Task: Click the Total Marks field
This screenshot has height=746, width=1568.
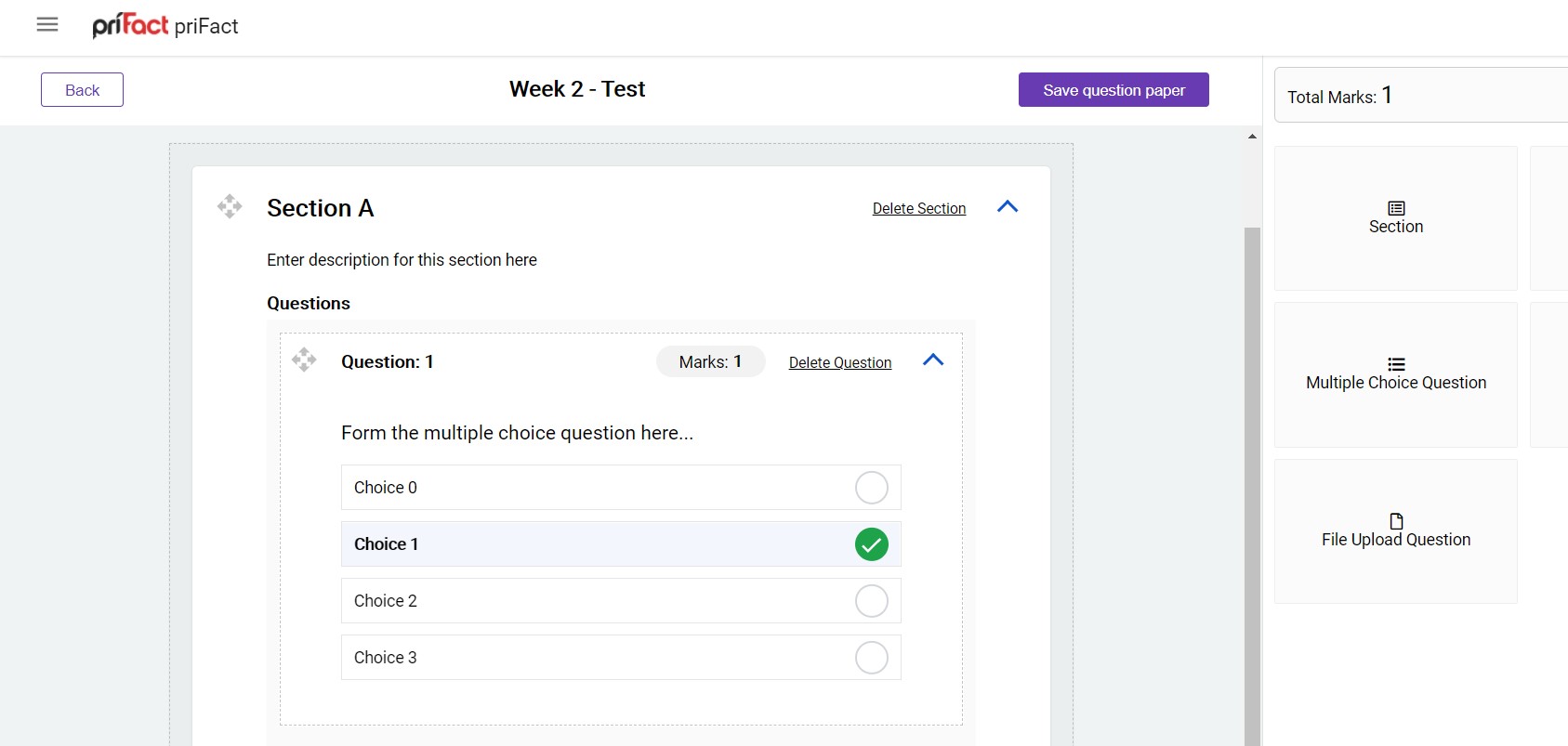Action: (x=1421, y=95)
